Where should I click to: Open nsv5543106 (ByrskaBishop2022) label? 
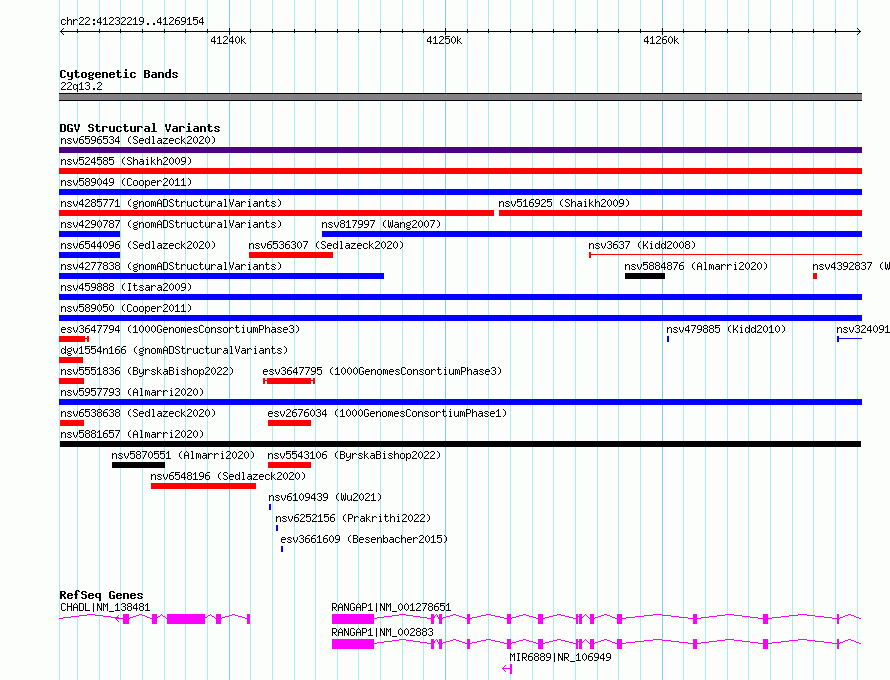pyautogui.click(x=354, y=455)
